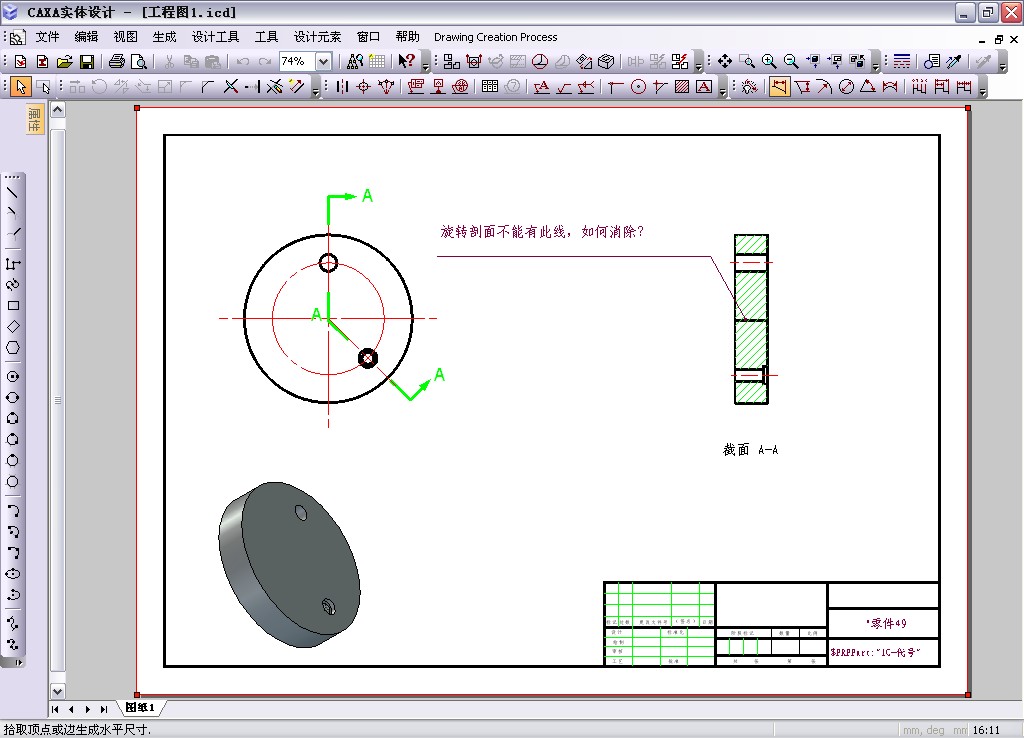Open the 视图 menu

pos(125,37)
